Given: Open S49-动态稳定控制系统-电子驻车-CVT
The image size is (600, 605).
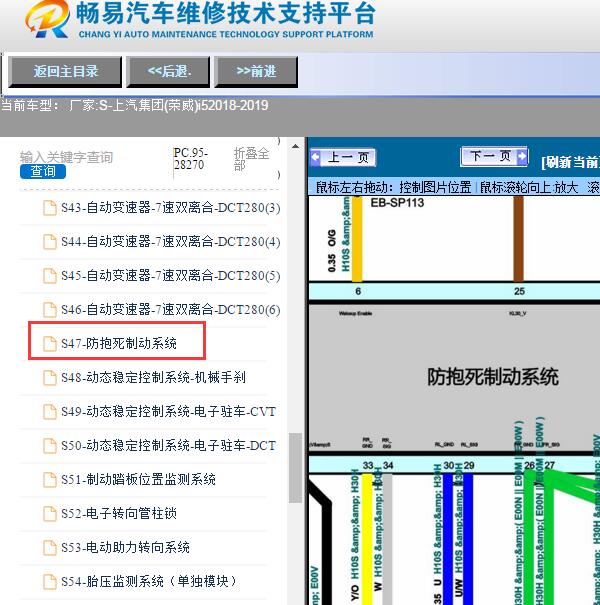Looking at the screenshot, I should click(168, 412).
